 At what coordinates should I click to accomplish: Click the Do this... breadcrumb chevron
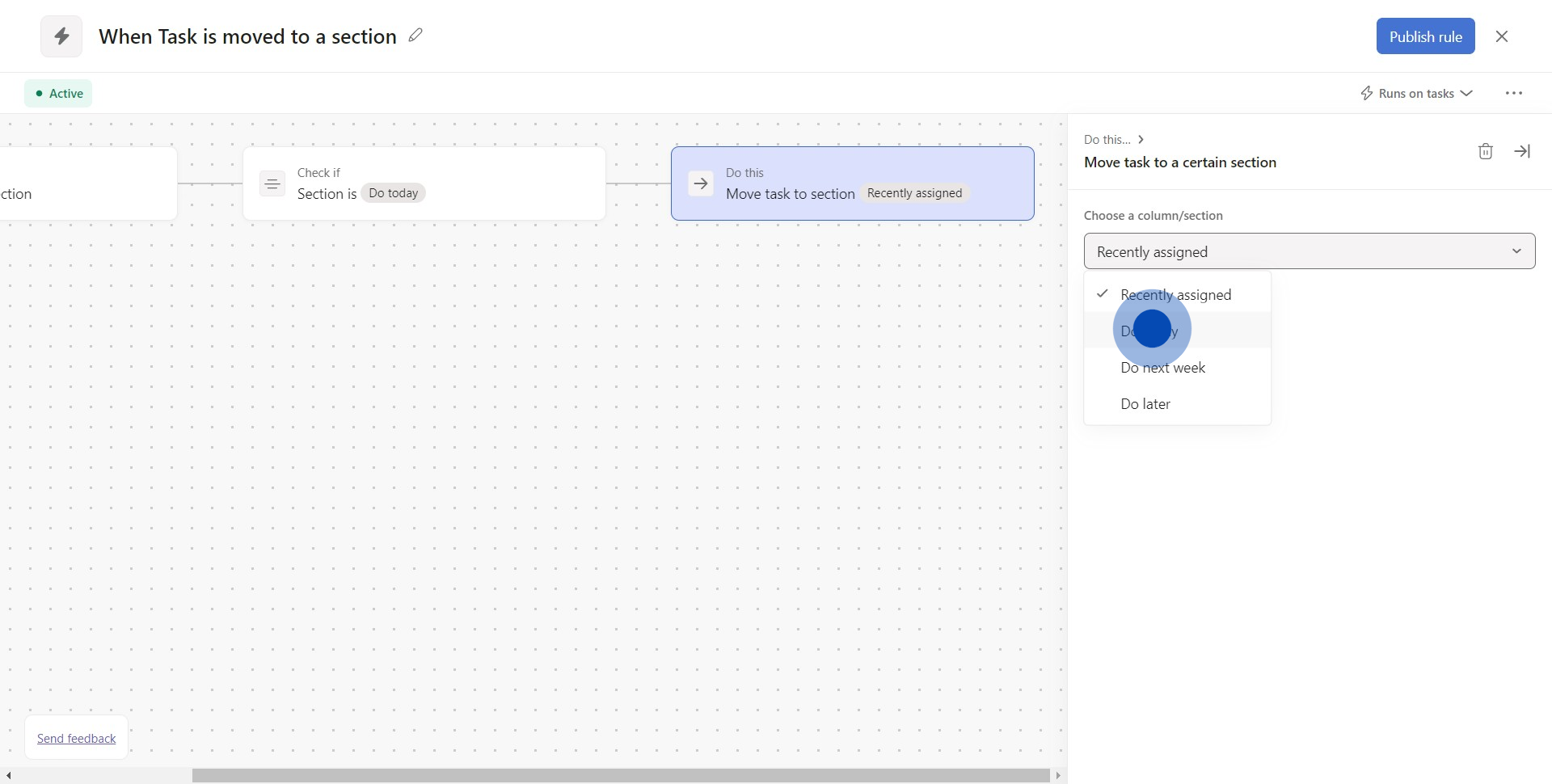(x=1141, y=140)
